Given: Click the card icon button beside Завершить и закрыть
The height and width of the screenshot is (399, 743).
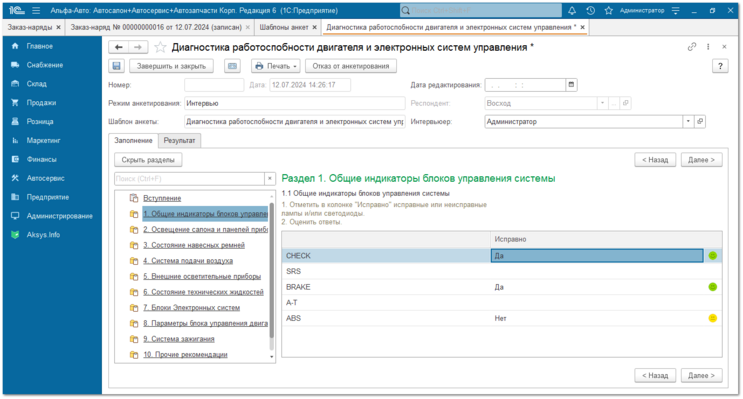Looking at the screenshot, I should pos(232,66).
